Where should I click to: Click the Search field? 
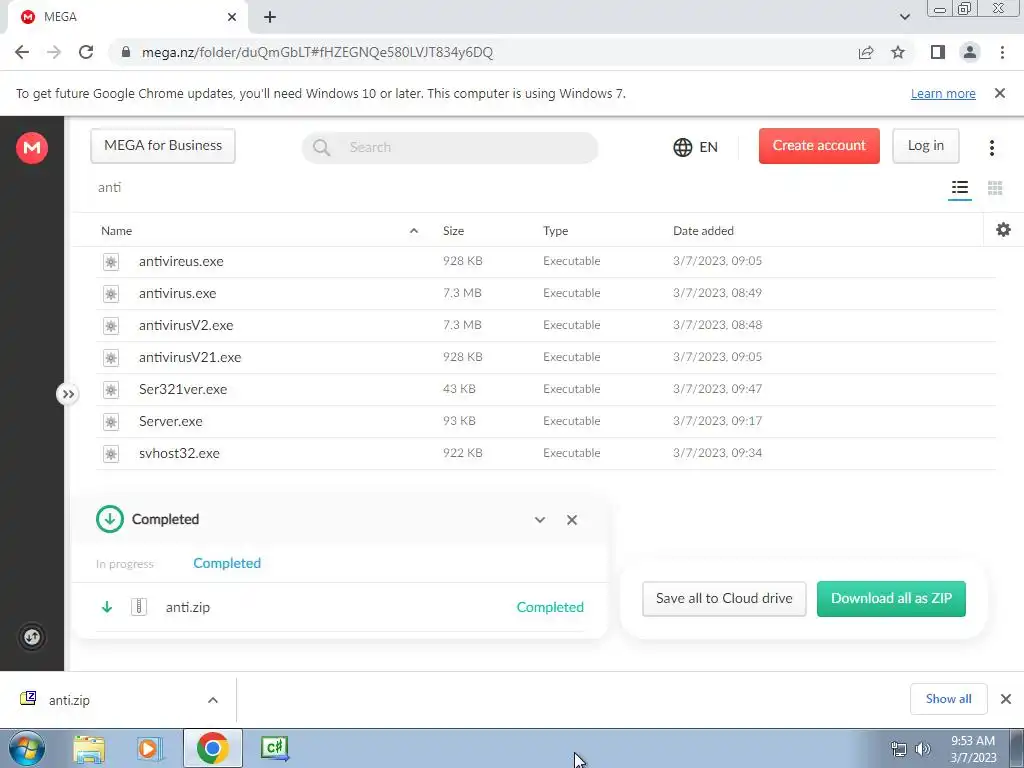click(x=450, y=147)
